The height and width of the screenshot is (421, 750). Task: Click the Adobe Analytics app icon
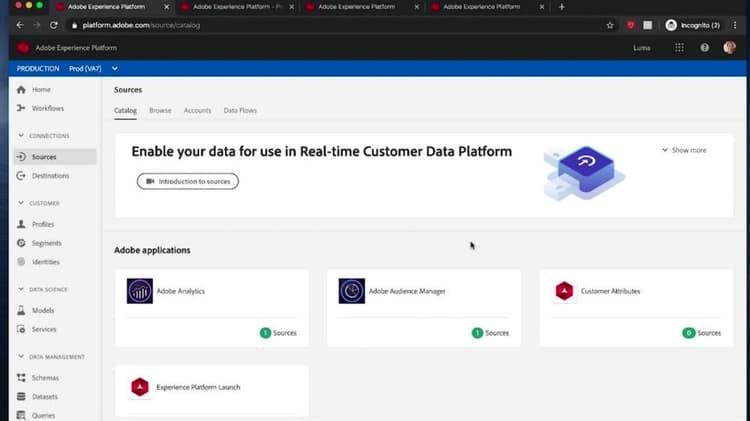coord(139,291)
